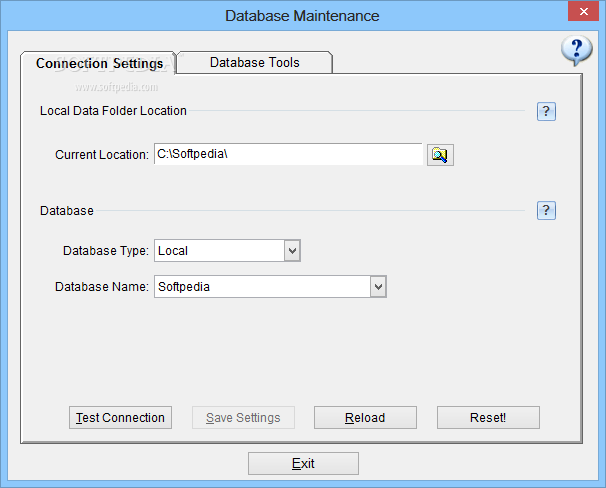Click the Database Name label
Screen dimensions: 606x488
[x=102, y=287]
